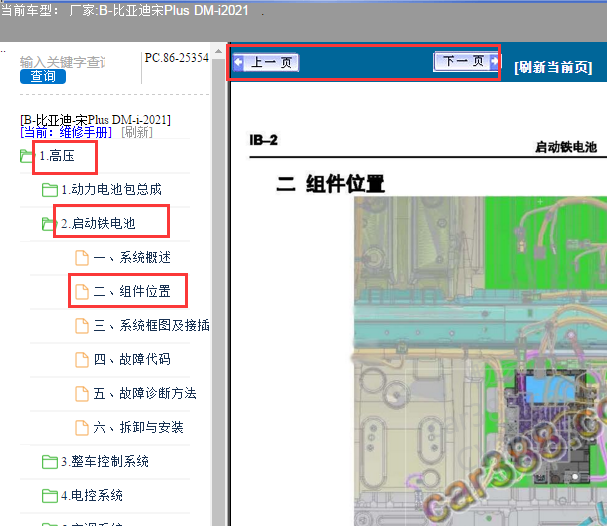
Task: Click the 上一页 previous page button
Action: click(x=266, y=62)
